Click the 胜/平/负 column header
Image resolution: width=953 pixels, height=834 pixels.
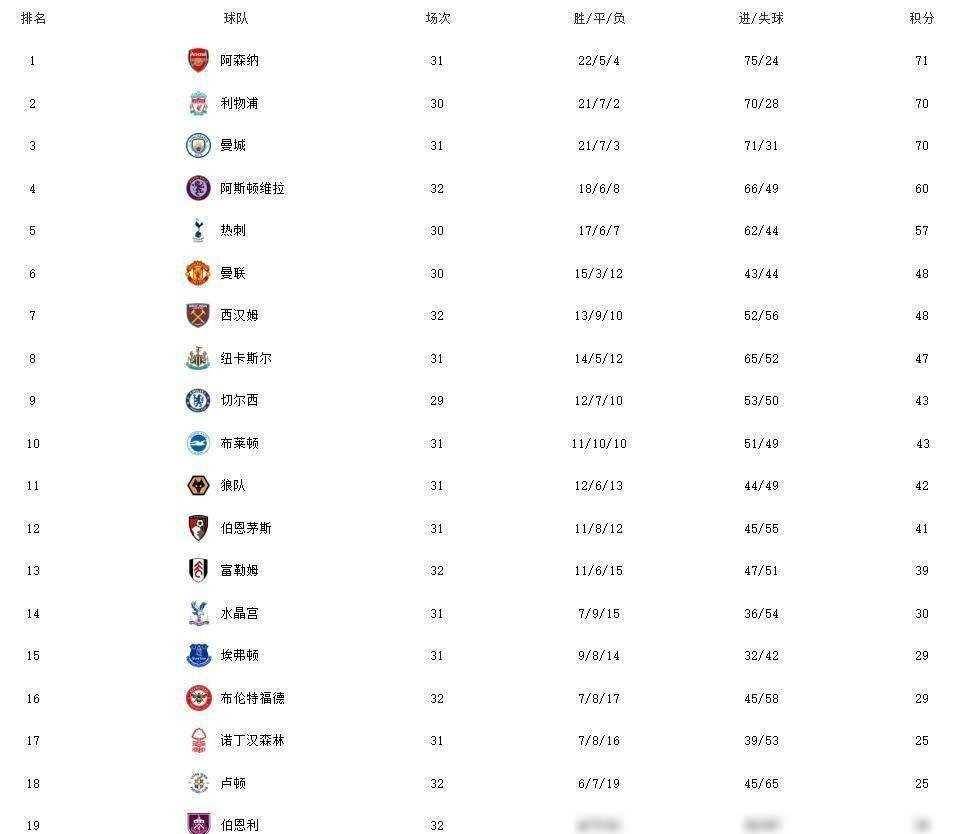click(599, 18)
